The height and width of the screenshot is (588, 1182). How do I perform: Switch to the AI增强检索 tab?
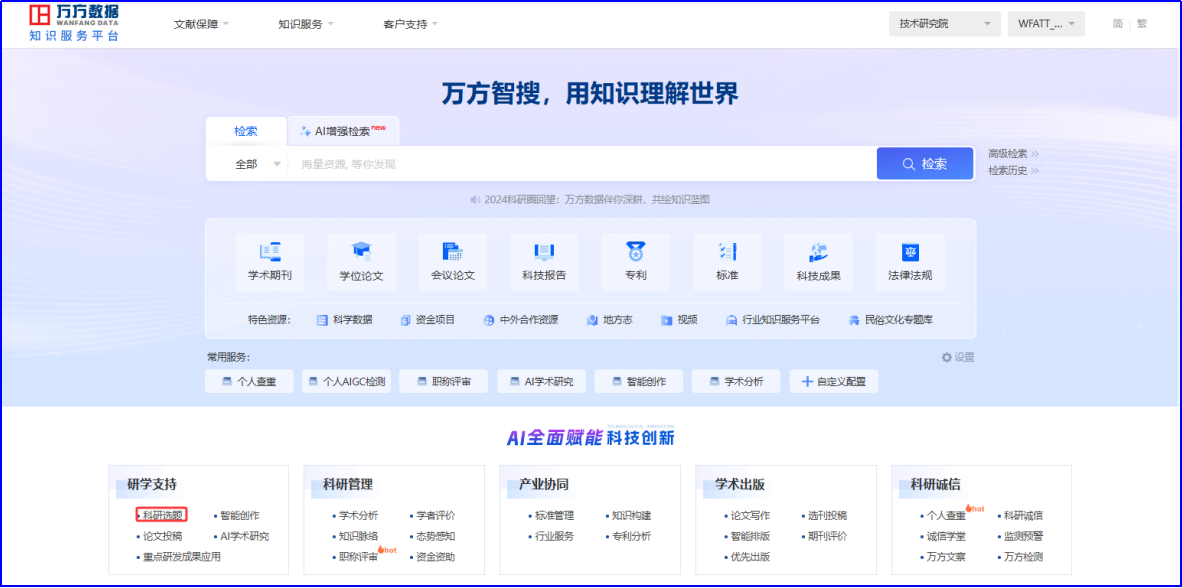point(343,131)
